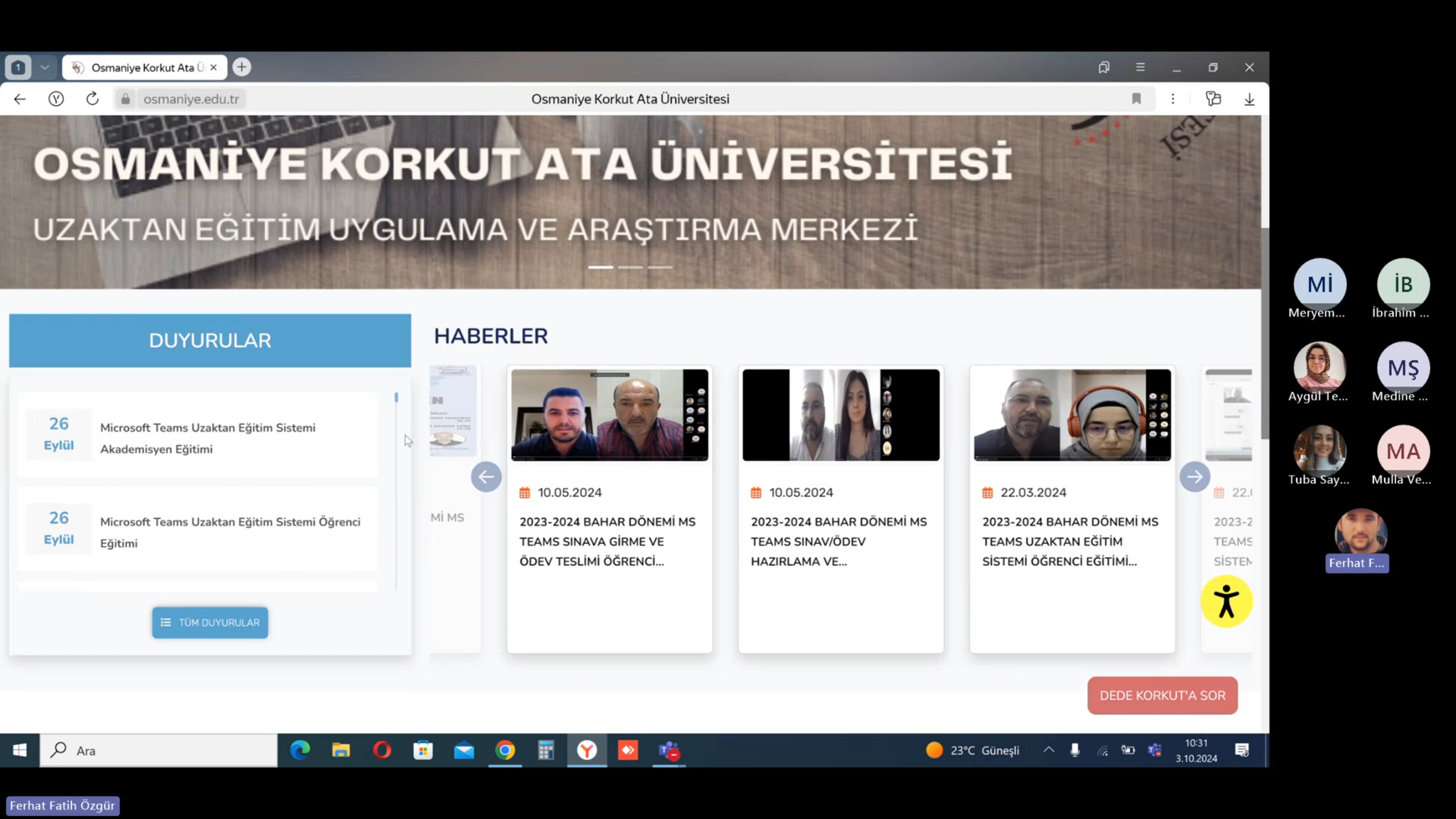Click thumbnail of the SINAVA GİRME news card
1456x819 pixels.
coord(609,415)
